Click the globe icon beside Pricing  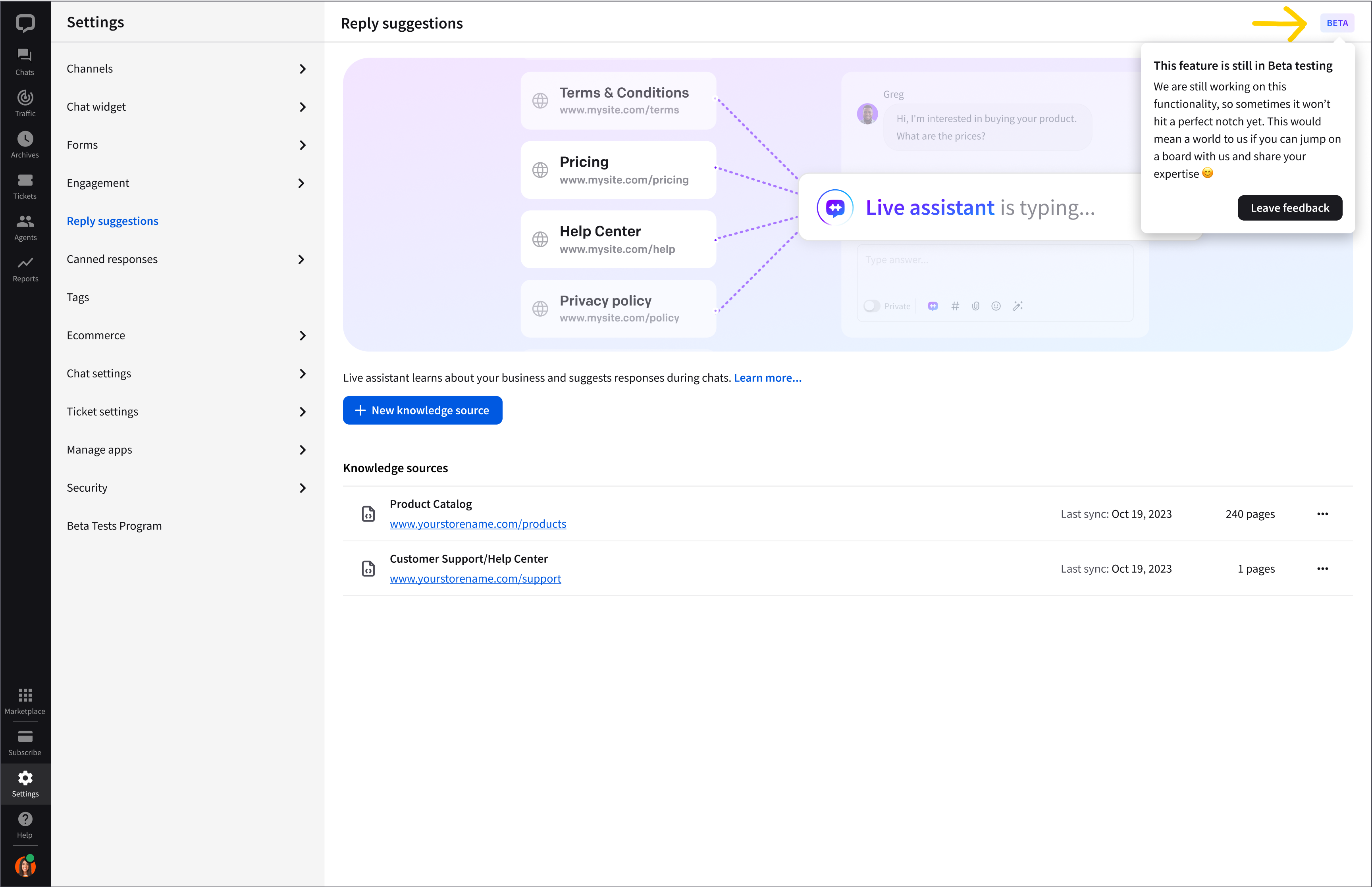click(540, 170)
